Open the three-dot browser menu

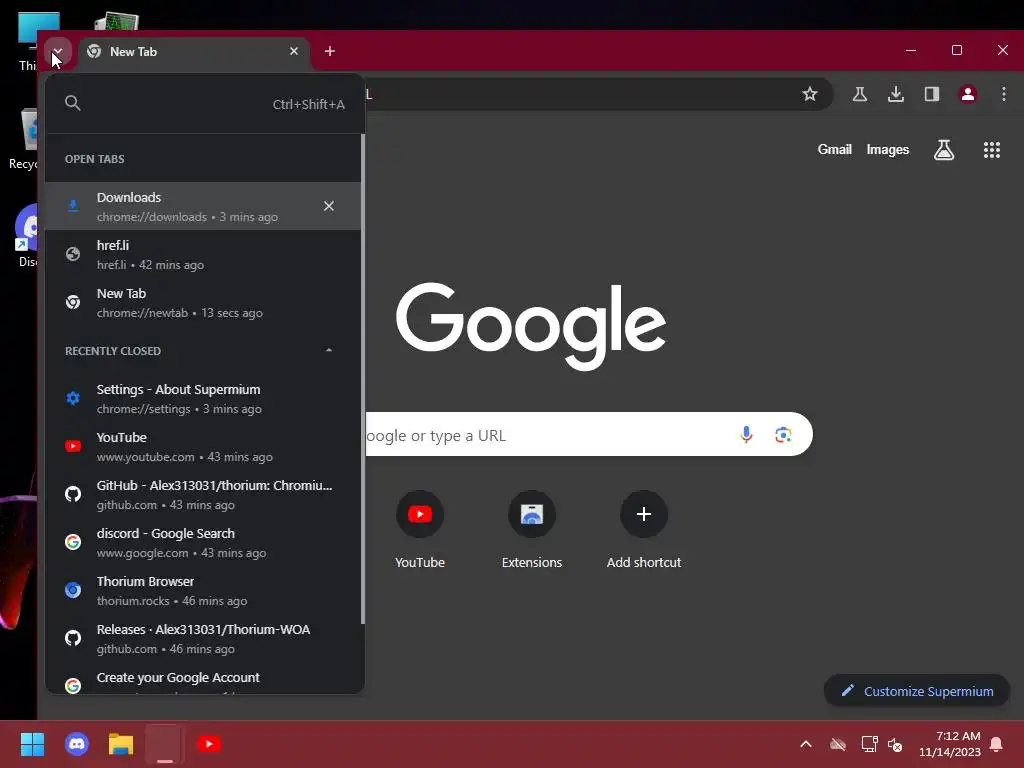point(1004,94)
